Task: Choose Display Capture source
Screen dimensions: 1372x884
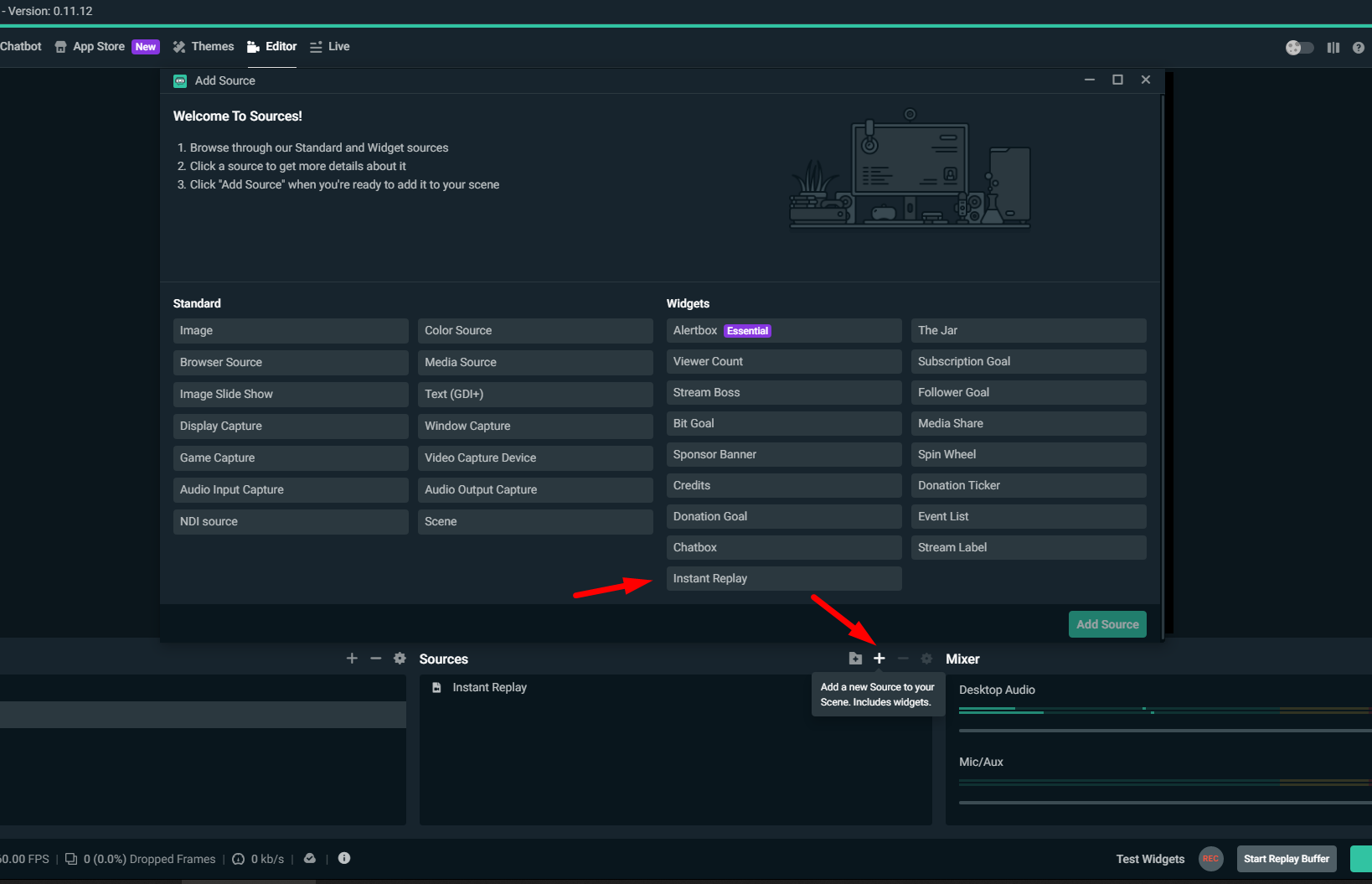Action: [291, 426]
